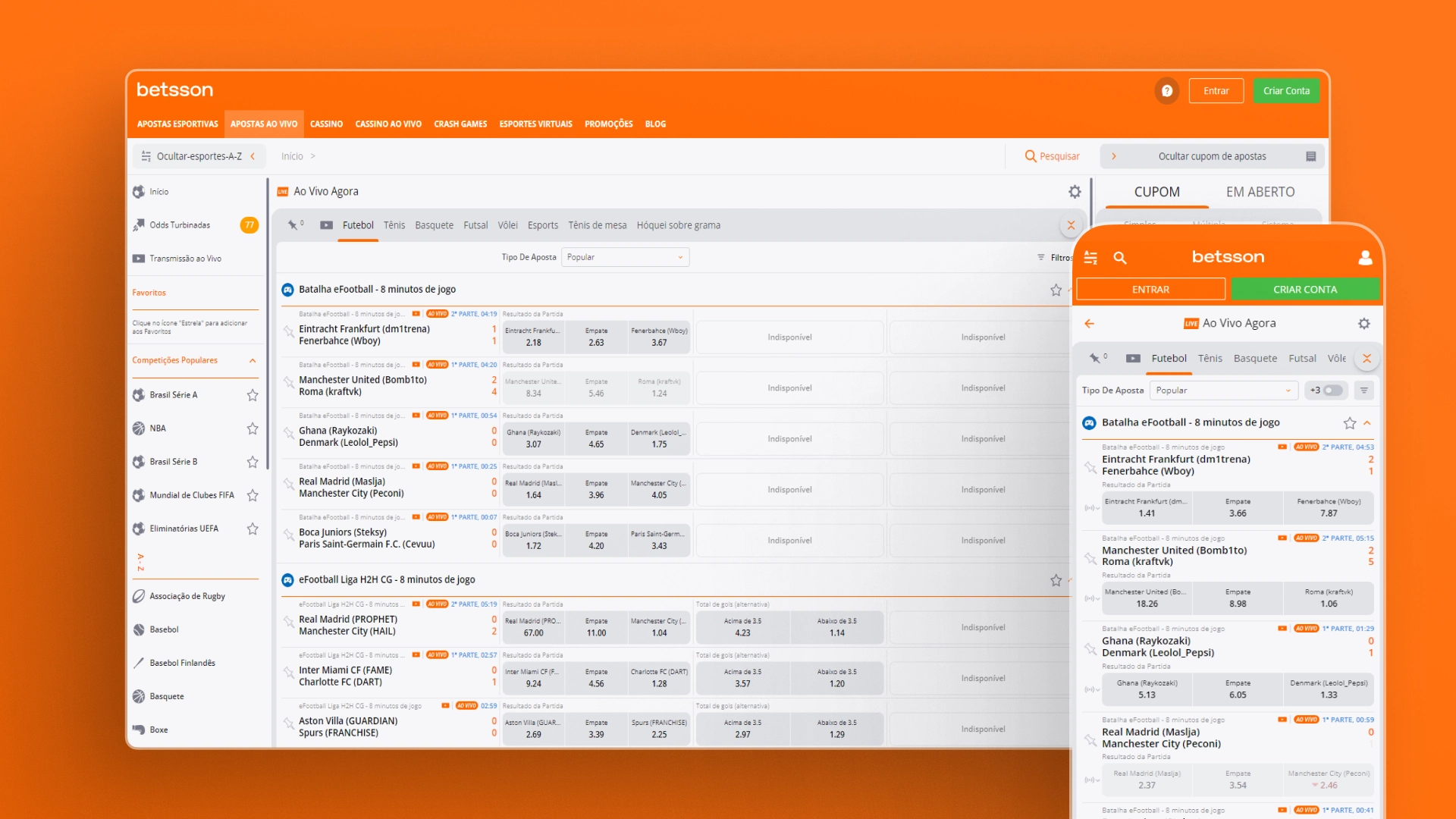Favorite Brasil Série A with star
The image size is (1456, 819).
point(253,395)
